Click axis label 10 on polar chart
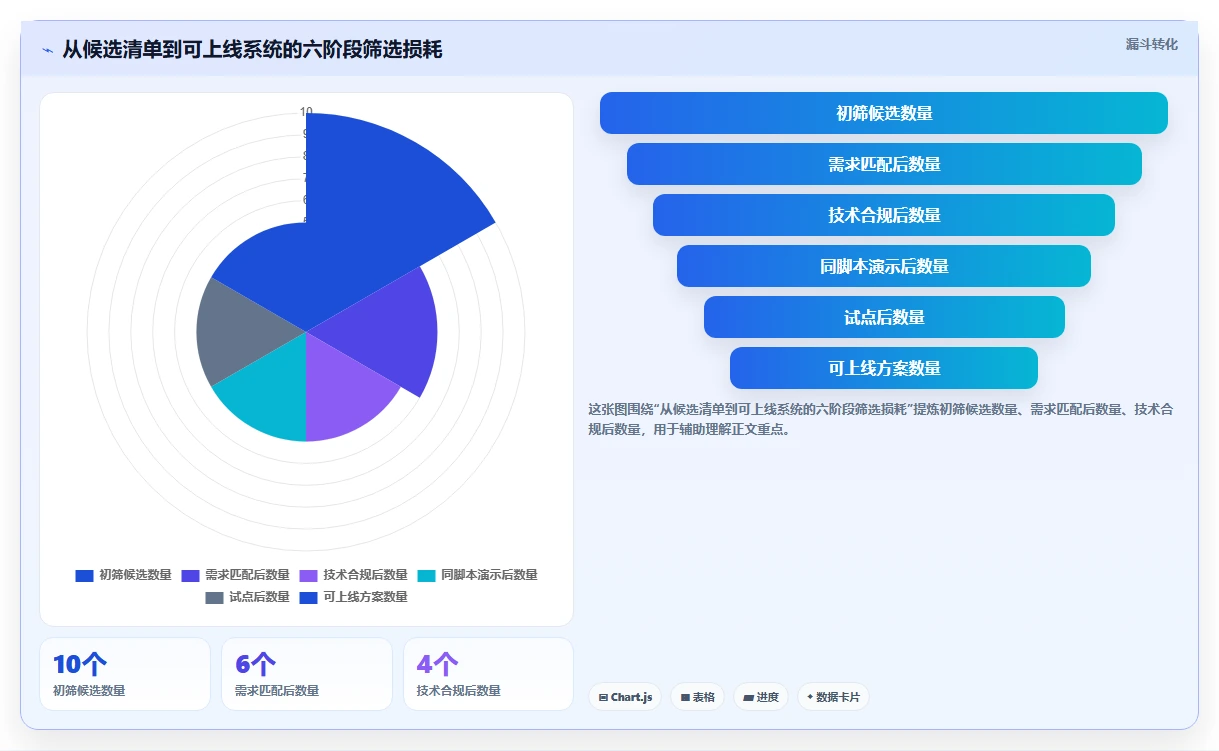Viewport: 1219px width, 751px height. (x=306, y=112)
